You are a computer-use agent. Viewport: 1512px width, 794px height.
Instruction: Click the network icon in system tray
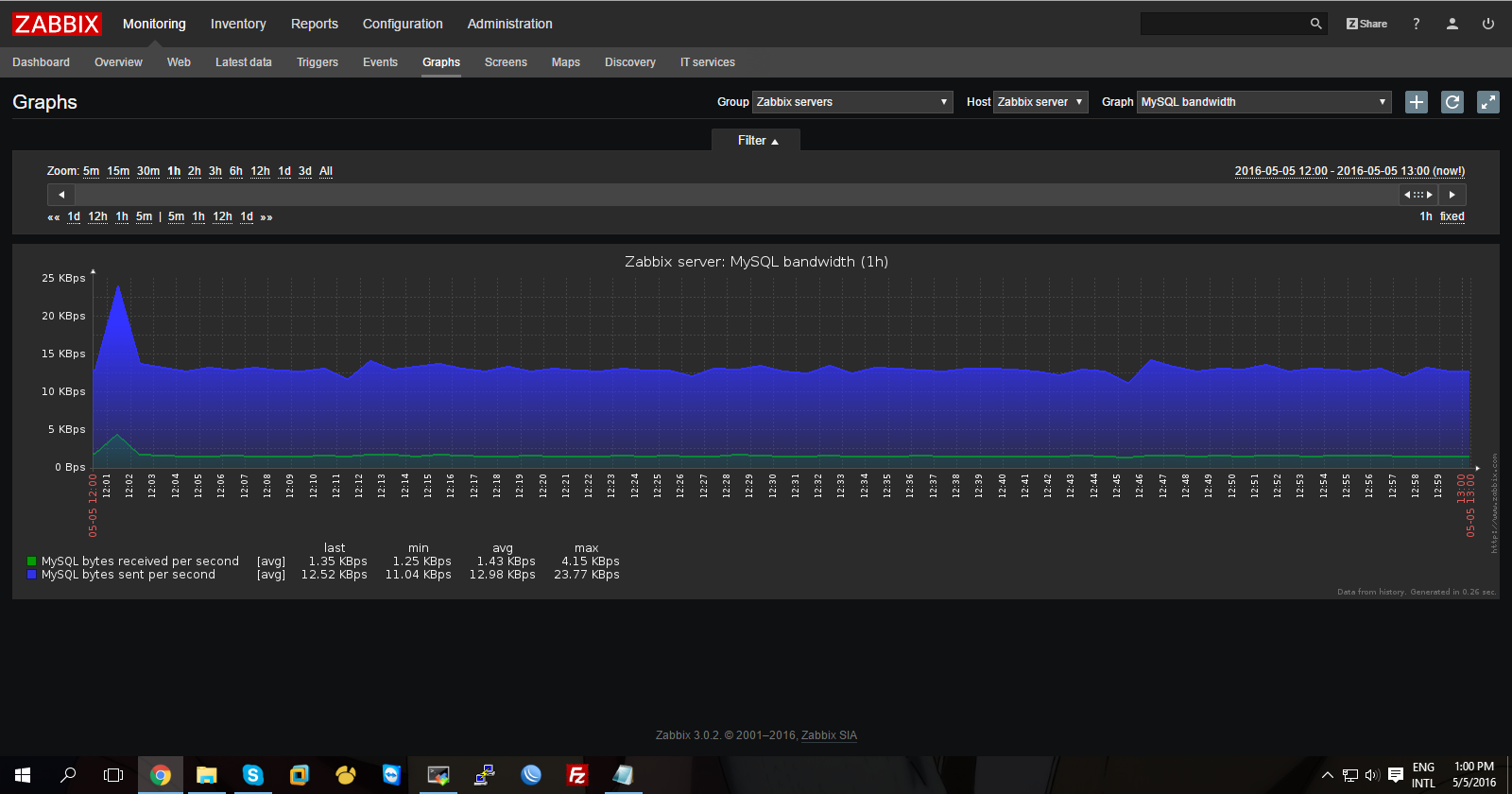tap(1350, 775)
